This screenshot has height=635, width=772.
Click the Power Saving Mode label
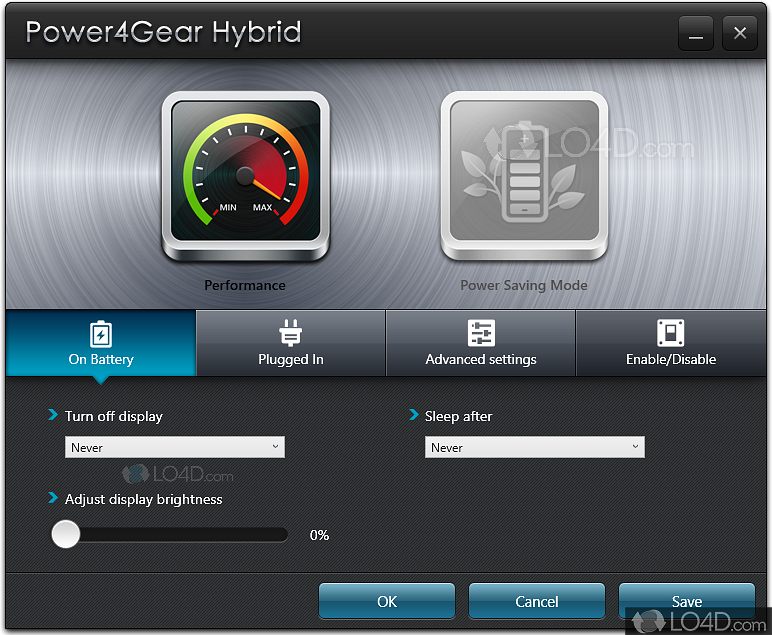[x=524, y=286]
